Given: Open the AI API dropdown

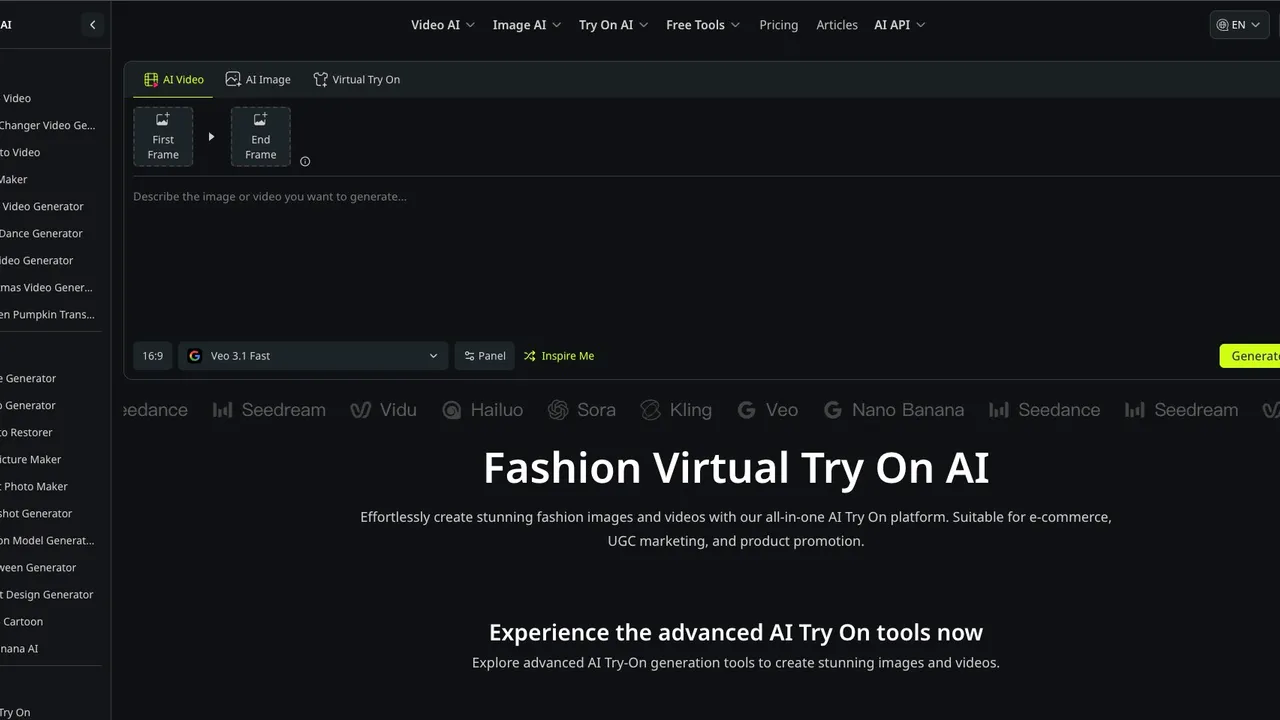Looking at the screenshot, I should (x=900, y=25).
